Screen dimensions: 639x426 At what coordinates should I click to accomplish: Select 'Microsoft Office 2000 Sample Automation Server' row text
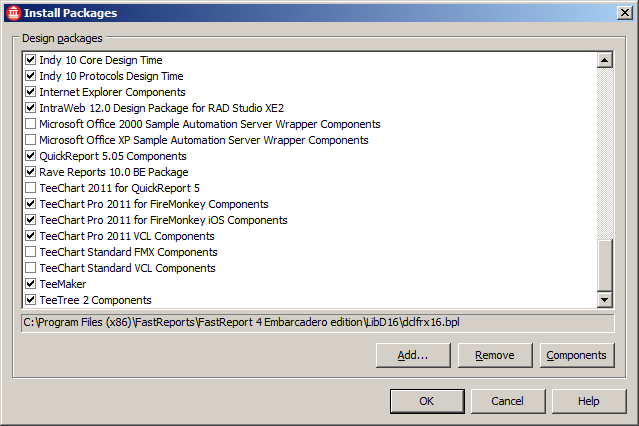[x=209, y=124]
